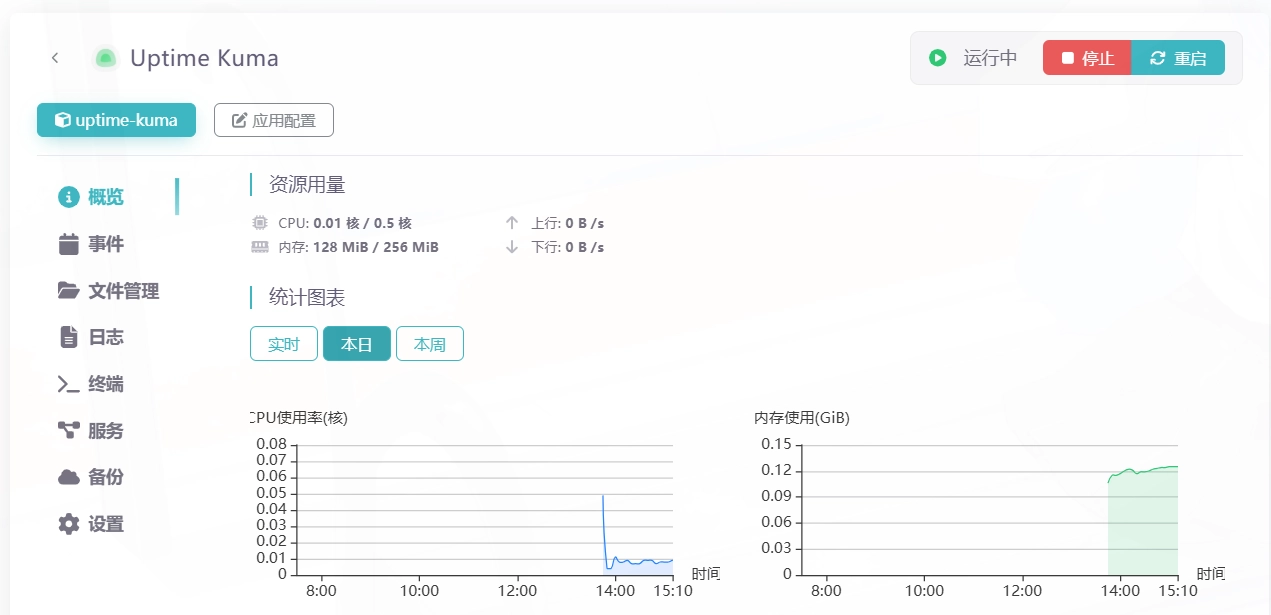Click the folder icon beside 文件管理
The image size is (1271, 615).
(x=68, y=291)
